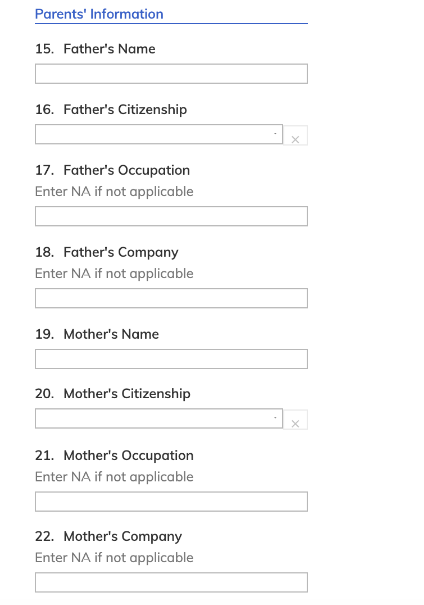
Task: Focus the Mother's Name text box
Action: 171,359
